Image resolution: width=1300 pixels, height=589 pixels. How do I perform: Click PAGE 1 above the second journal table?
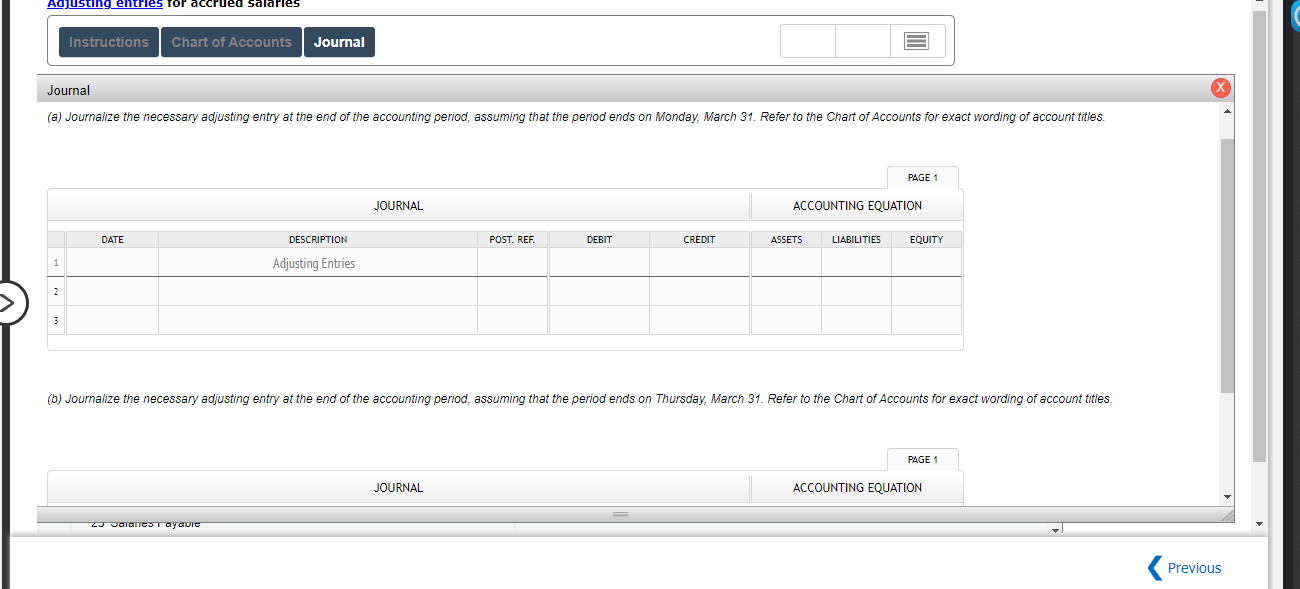point(922,459)
